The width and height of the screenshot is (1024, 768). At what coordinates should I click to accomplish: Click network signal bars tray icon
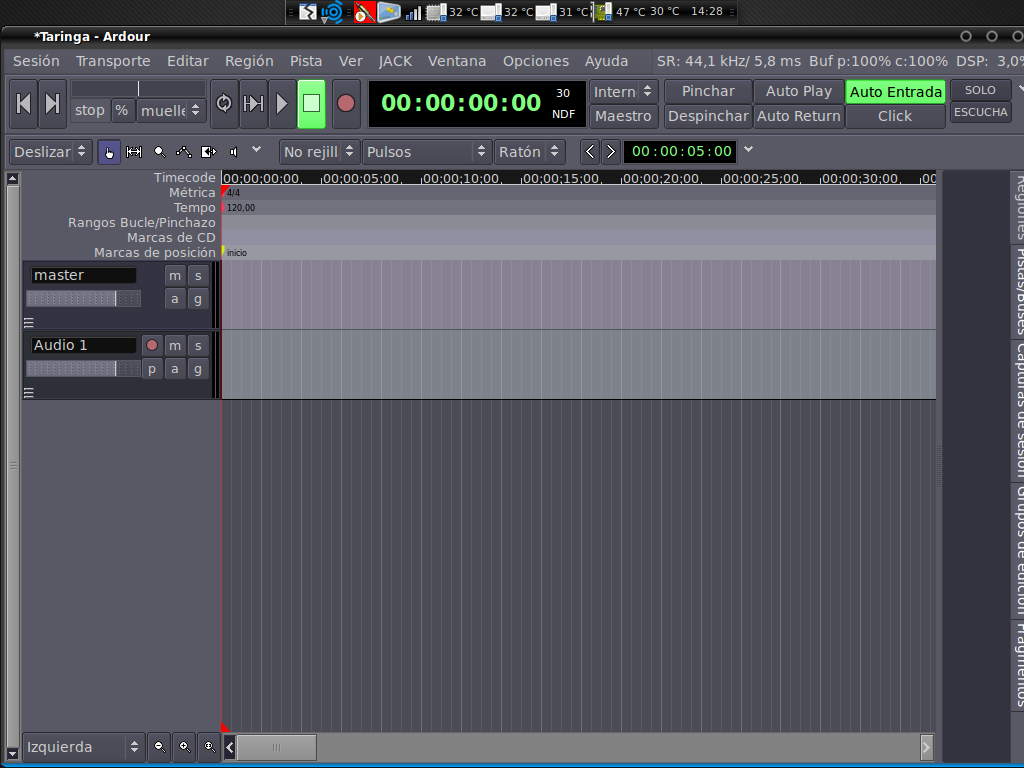tap(413, 12)
